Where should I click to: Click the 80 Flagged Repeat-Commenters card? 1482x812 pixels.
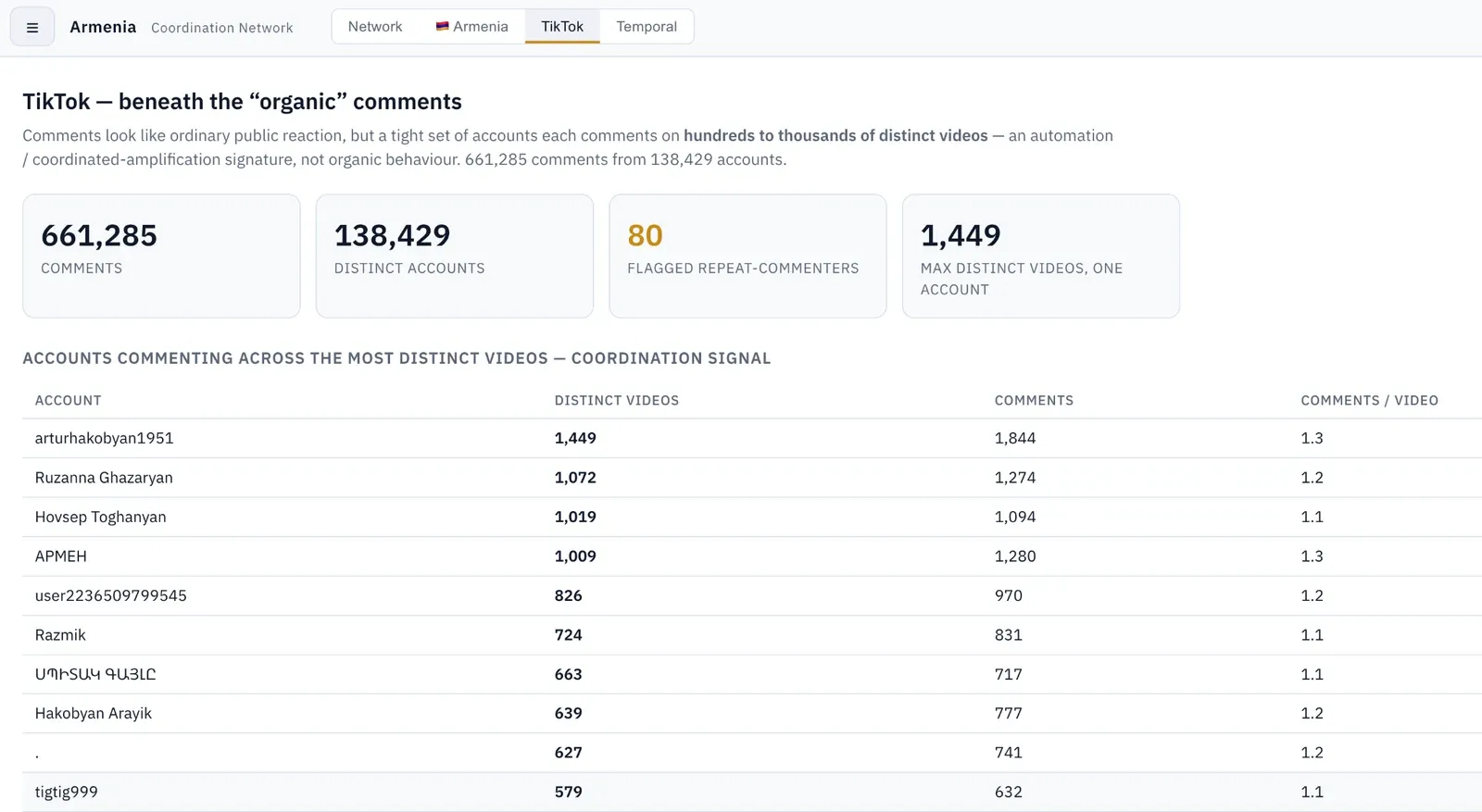pyautogui.click(x=747, y=256)
